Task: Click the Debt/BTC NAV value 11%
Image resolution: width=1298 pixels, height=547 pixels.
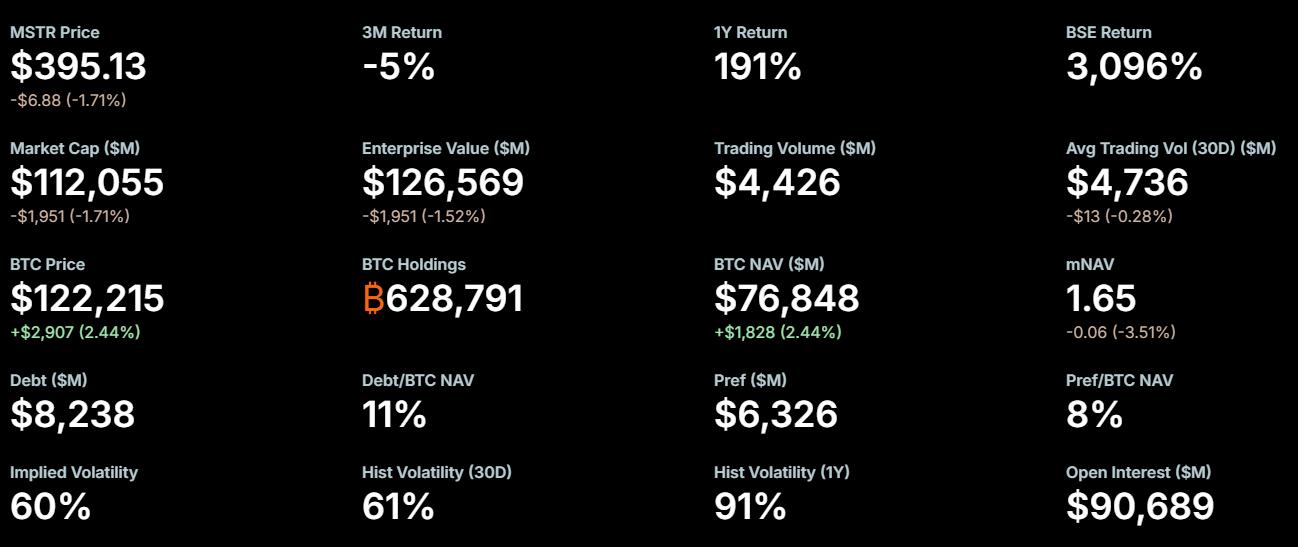Action: [394, 415]
